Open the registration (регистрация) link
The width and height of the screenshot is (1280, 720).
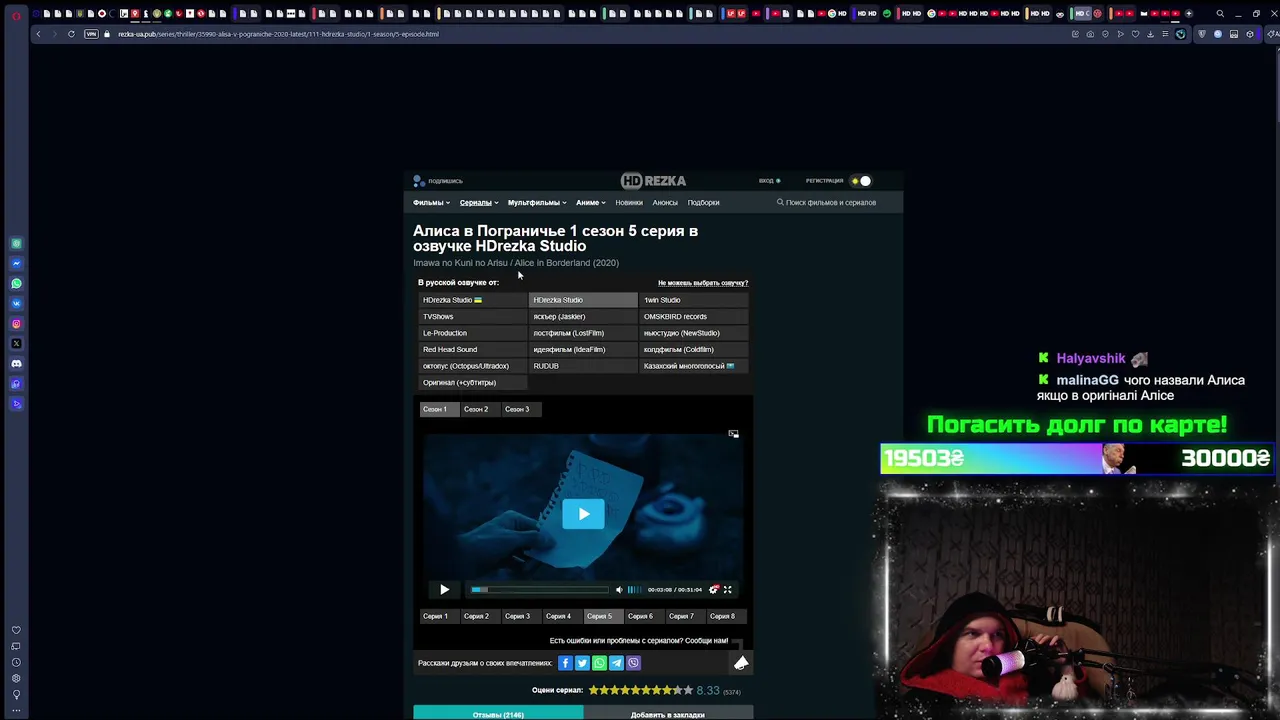click(825, 181)
